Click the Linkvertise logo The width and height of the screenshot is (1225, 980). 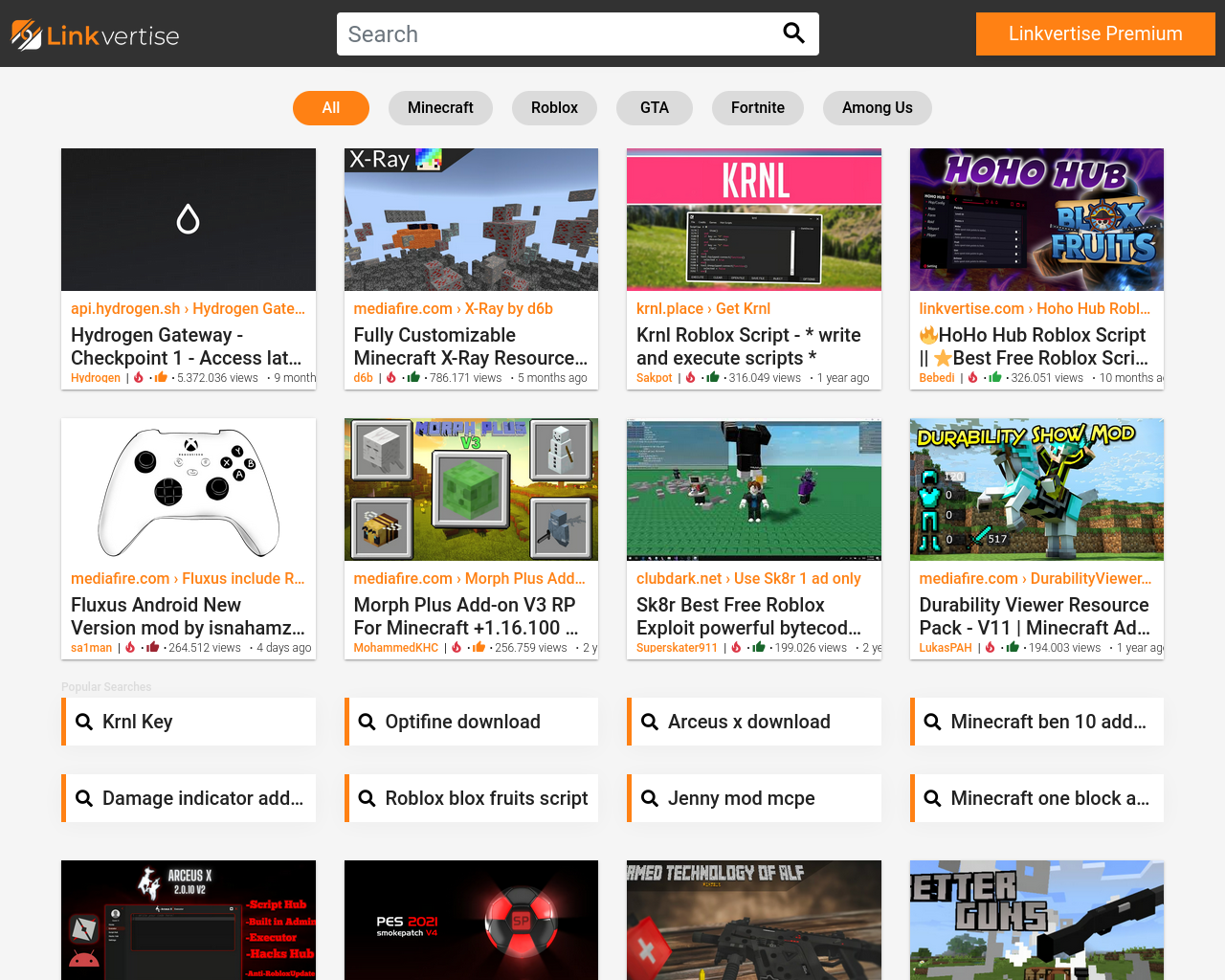pos(95,34)
